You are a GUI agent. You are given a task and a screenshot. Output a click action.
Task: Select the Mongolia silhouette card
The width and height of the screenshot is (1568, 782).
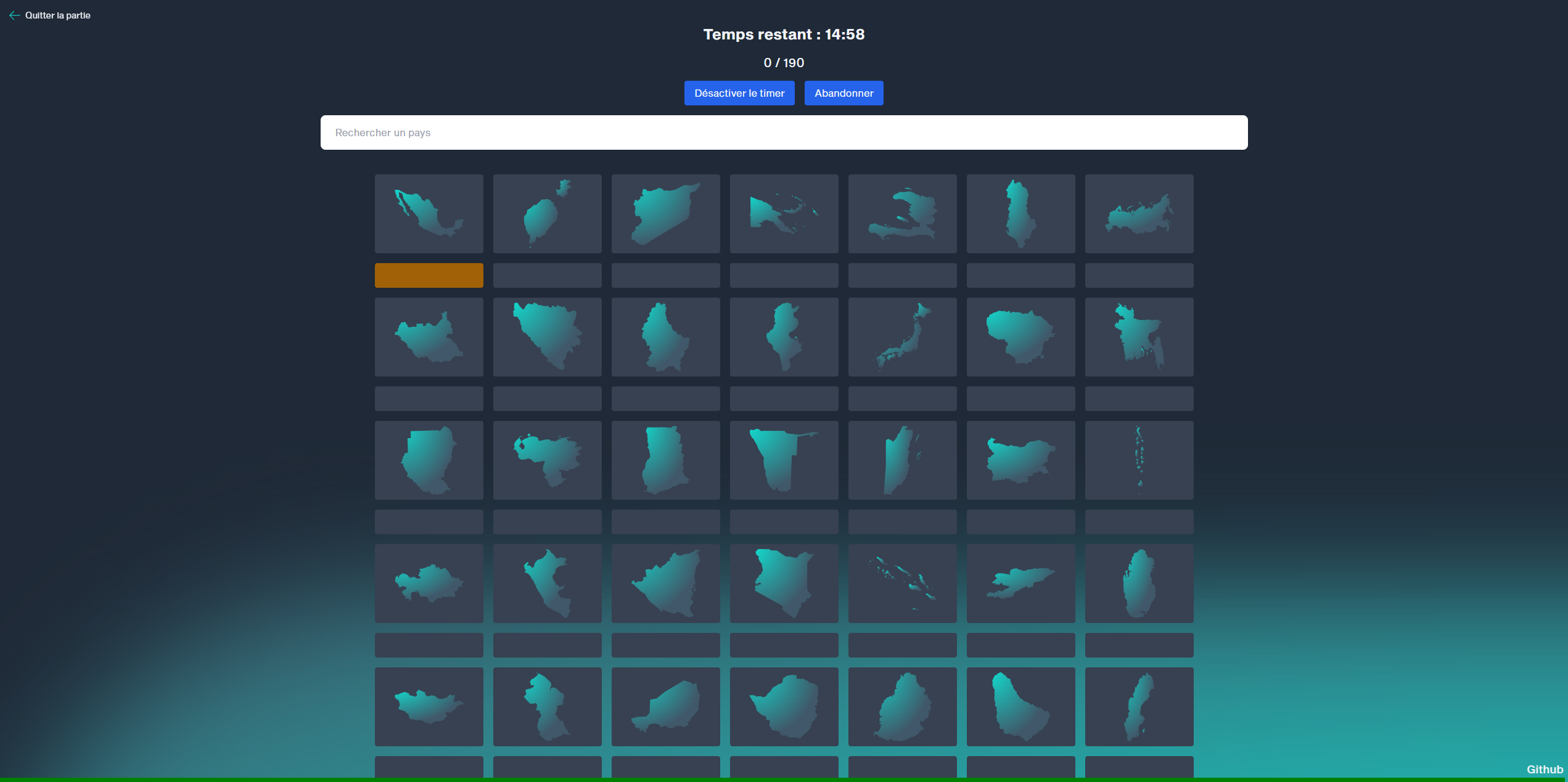429,707
